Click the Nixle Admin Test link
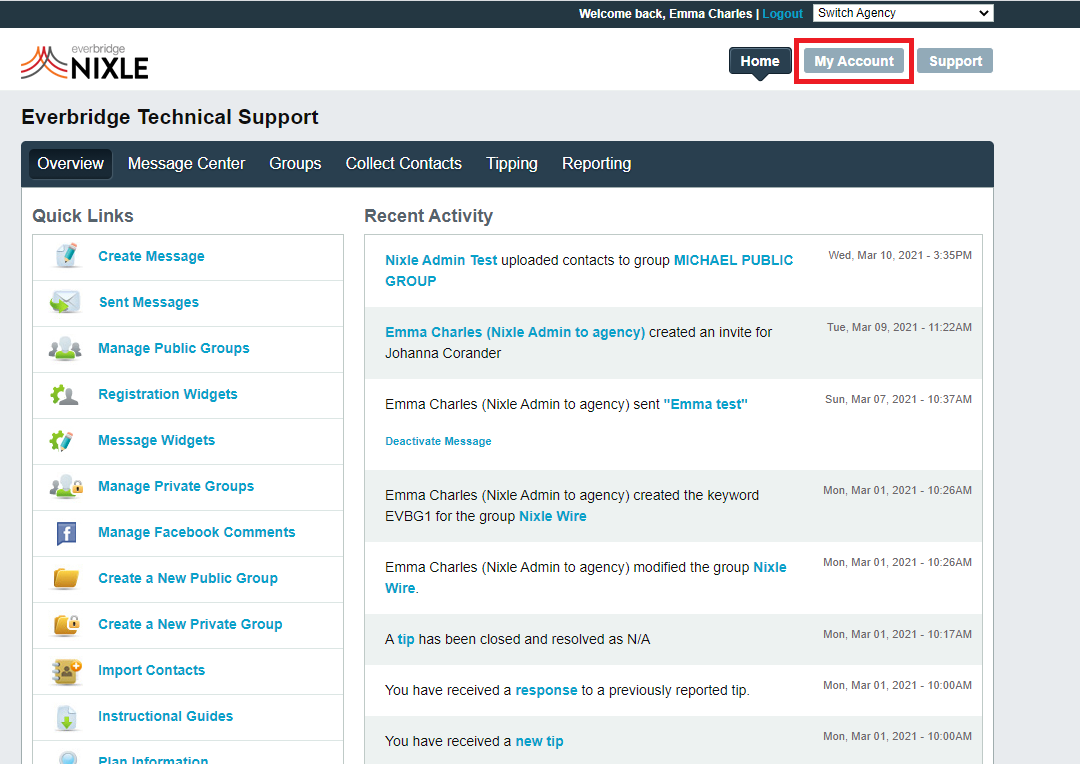 (441, 260)
